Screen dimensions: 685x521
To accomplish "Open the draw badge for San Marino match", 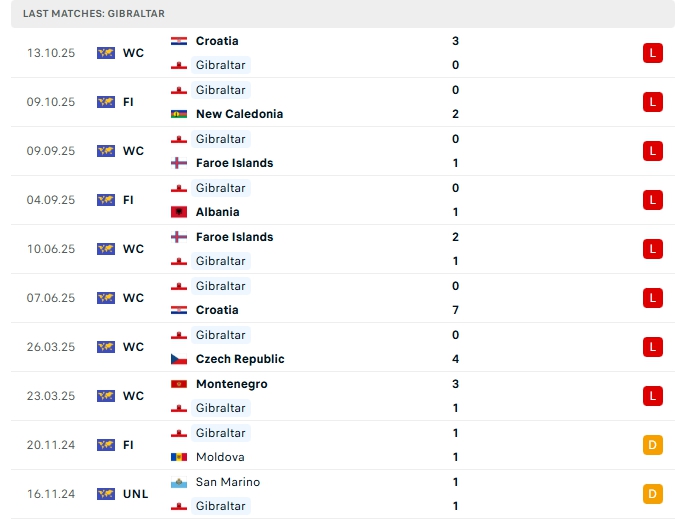I will (x=653, y=494).
